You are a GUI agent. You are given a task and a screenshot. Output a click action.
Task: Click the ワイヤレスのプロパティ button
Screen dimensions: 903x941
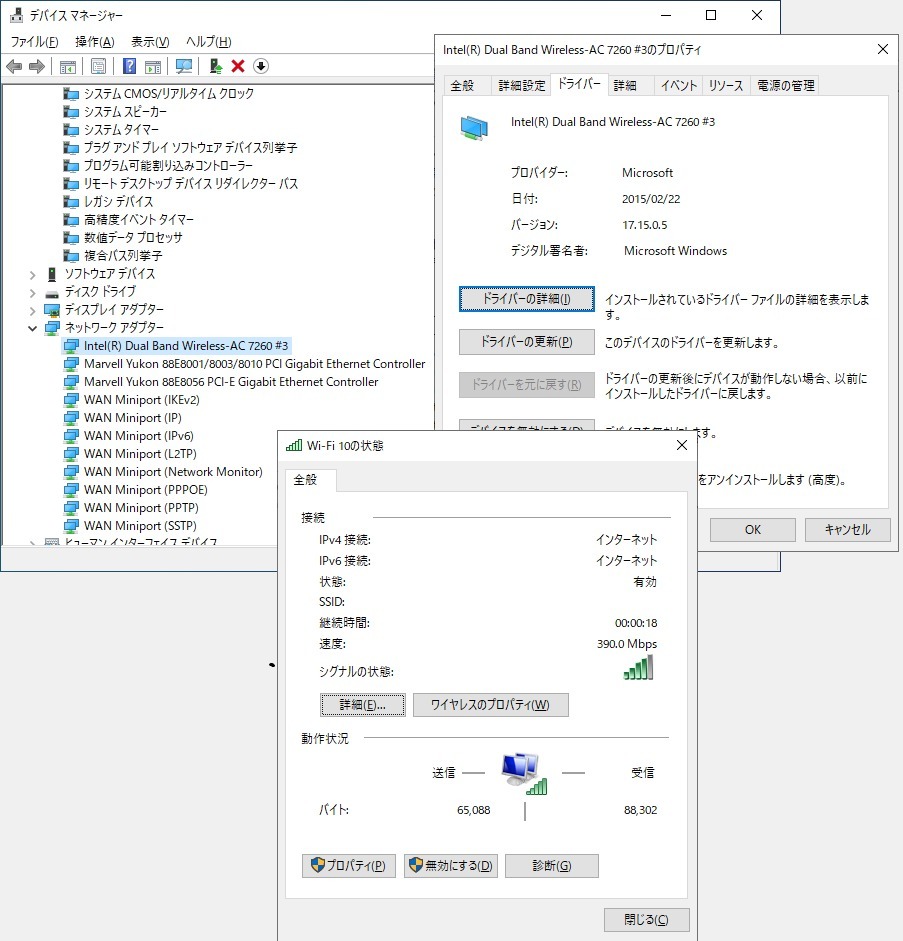tap(490, 705)
